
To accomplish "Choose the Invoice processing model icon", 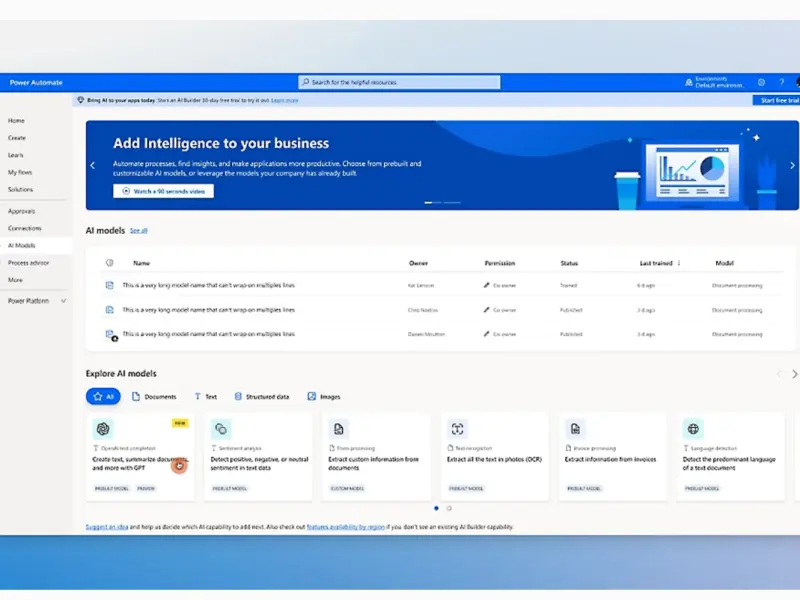I will (x=575, y=429).
